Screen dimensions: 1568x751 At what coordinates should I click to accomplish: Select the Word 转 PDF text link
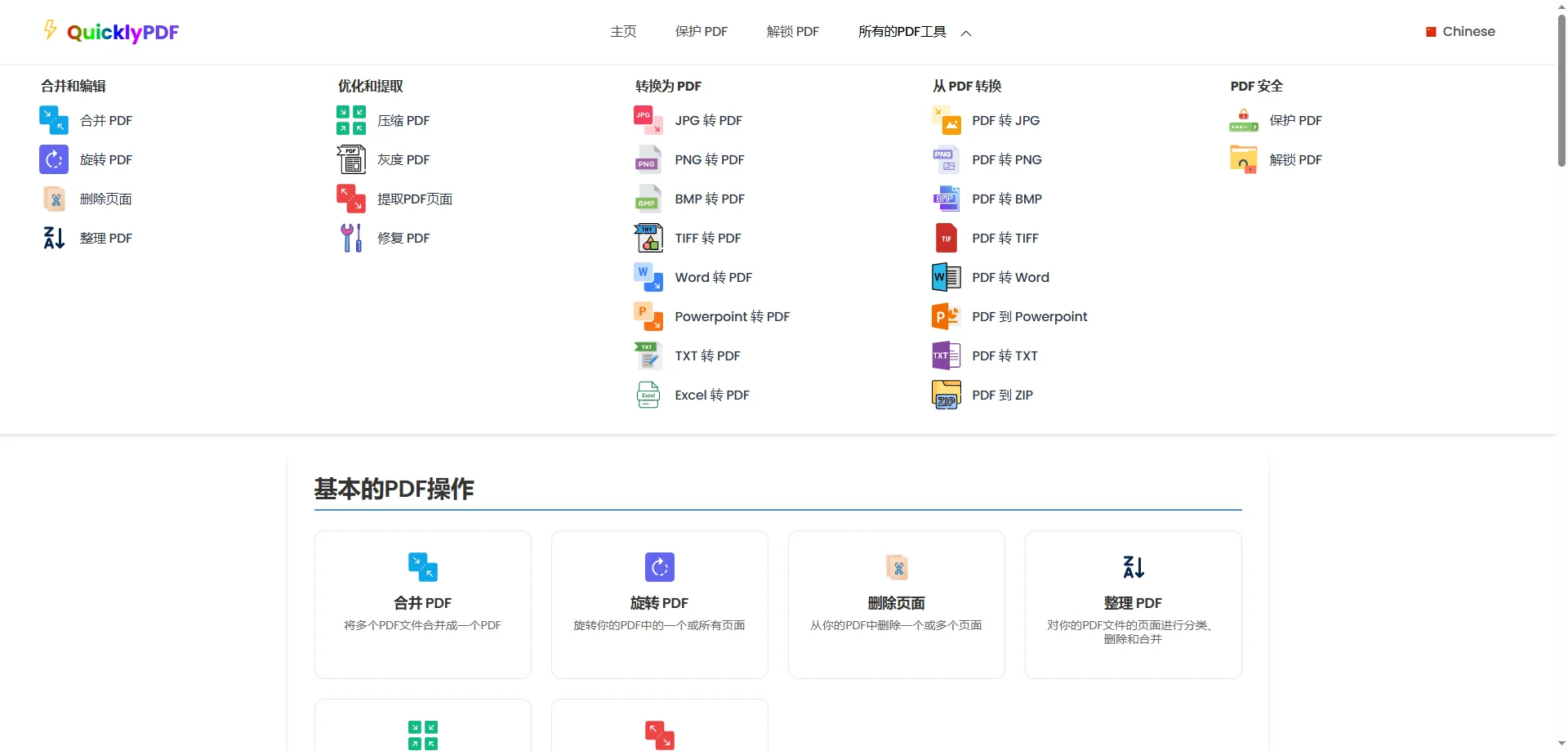pos(713,277)
